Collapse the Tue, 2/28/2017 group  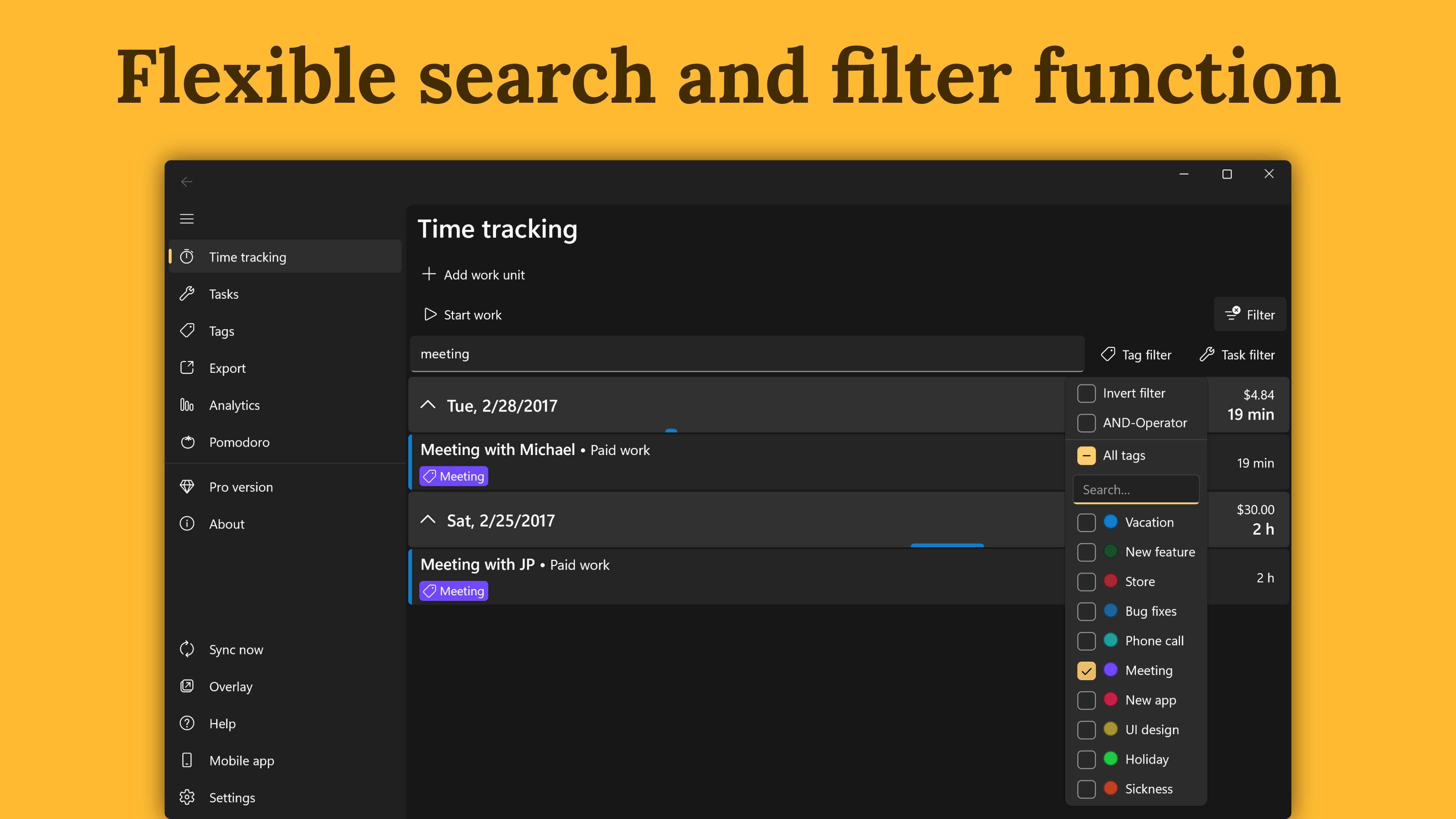[428, 405]
